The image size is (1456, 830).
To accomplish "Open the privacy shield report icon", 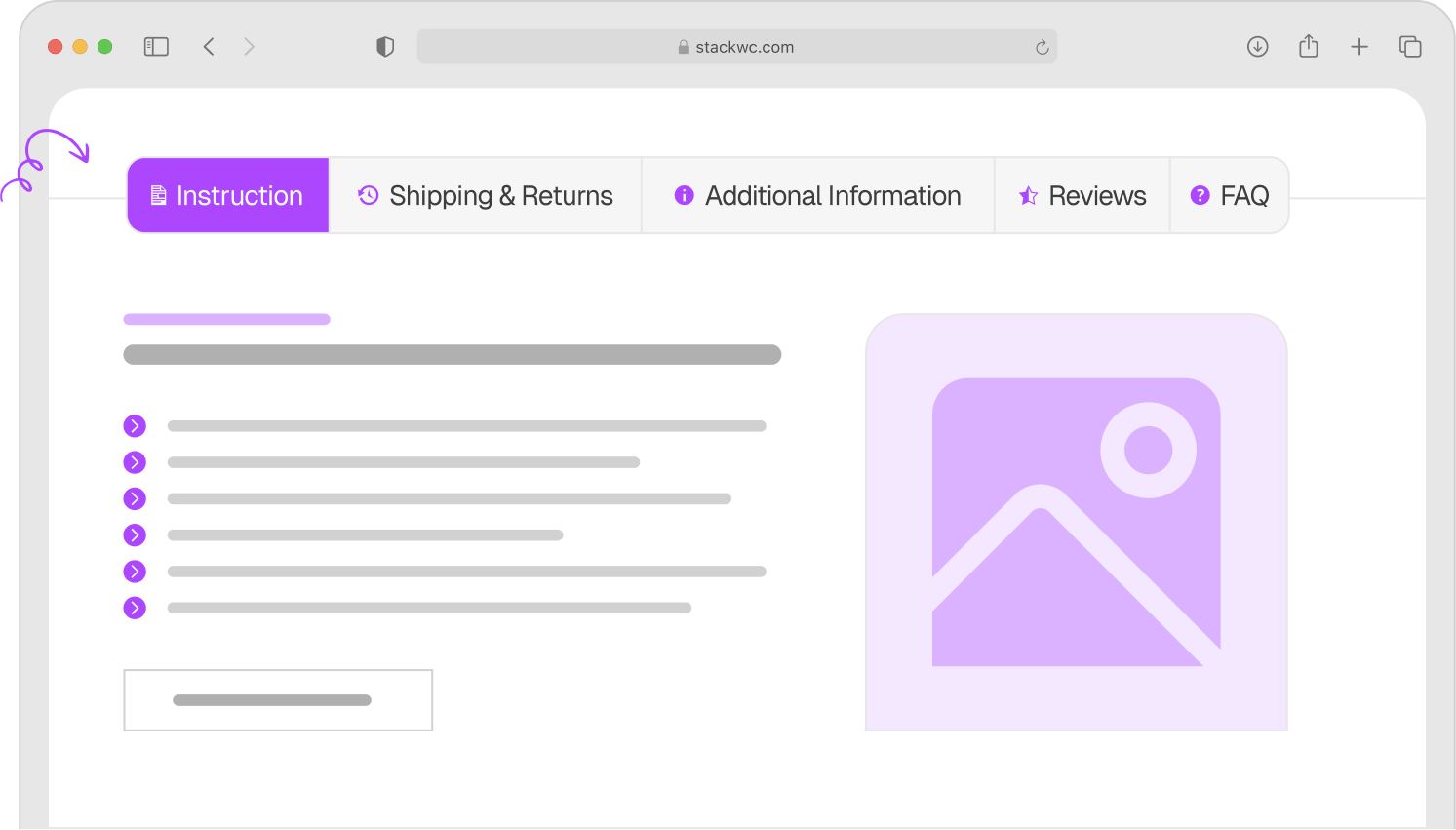I will pyautogui.click(x=385, y=47).
